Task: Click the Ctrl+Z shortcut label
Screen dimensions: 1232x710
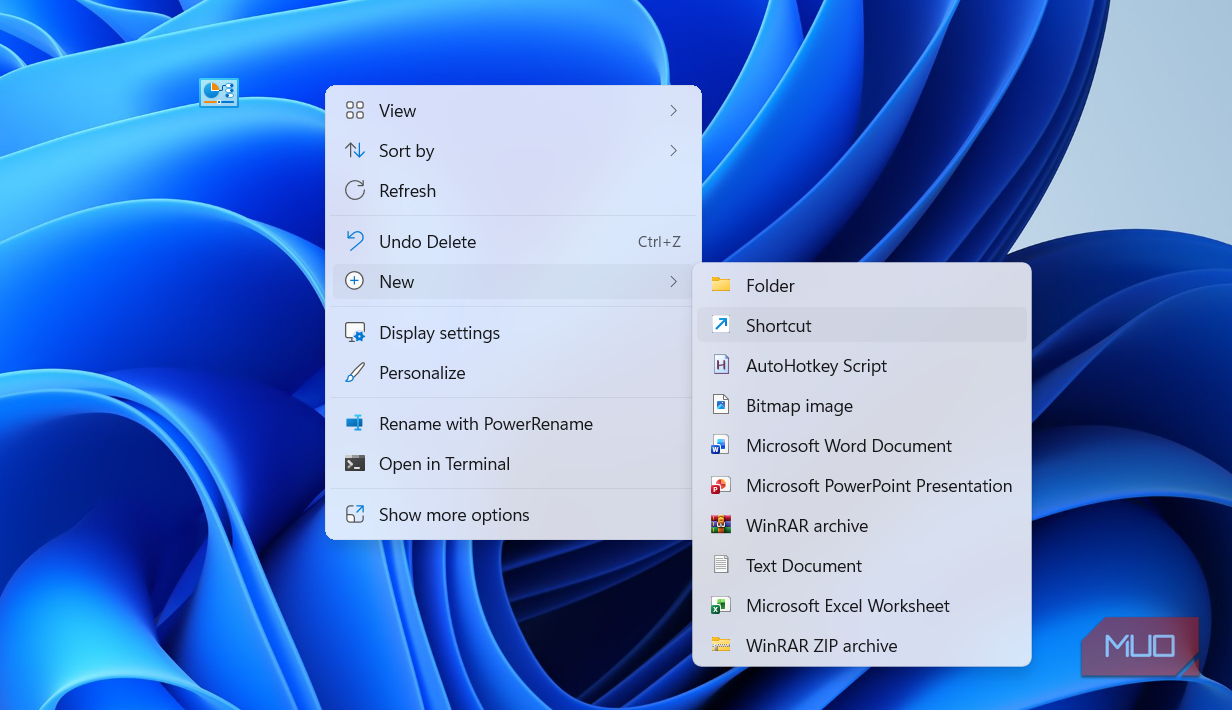Action: [659, 241]
